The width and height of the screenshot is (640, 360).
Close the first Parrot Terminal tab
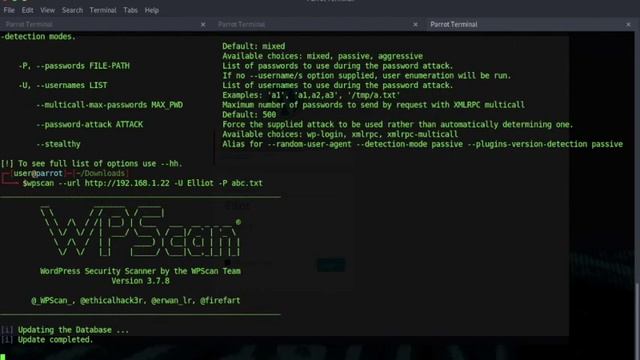click(x=203, y=24)
